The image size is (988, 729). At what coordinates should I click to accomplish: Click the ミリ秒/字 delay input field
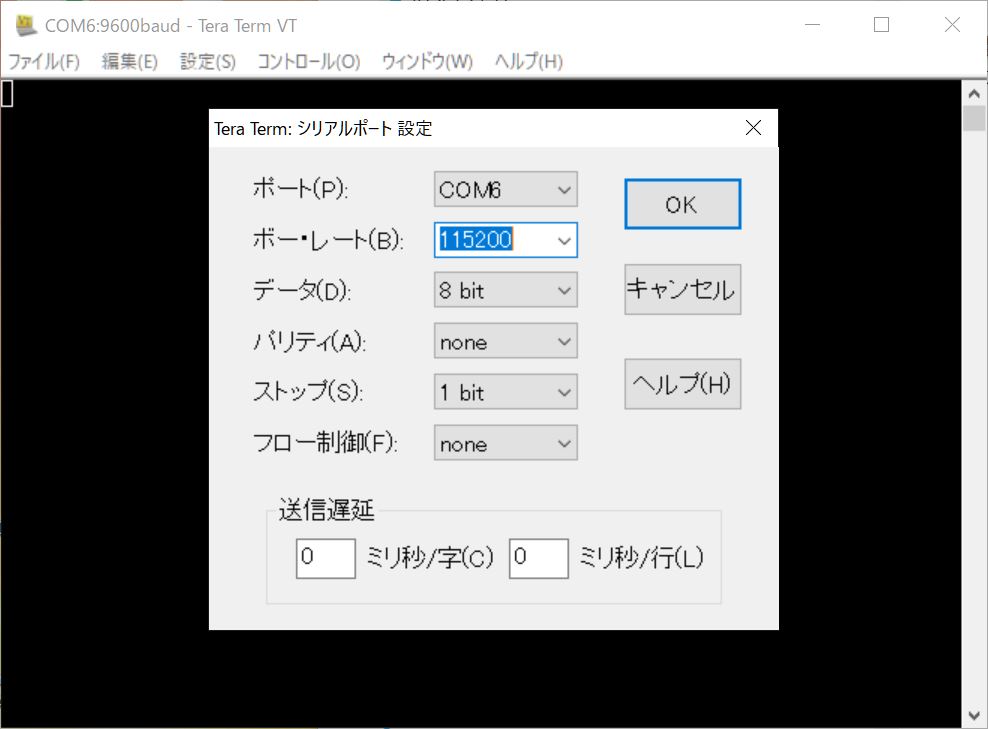[x=326, y=558]
